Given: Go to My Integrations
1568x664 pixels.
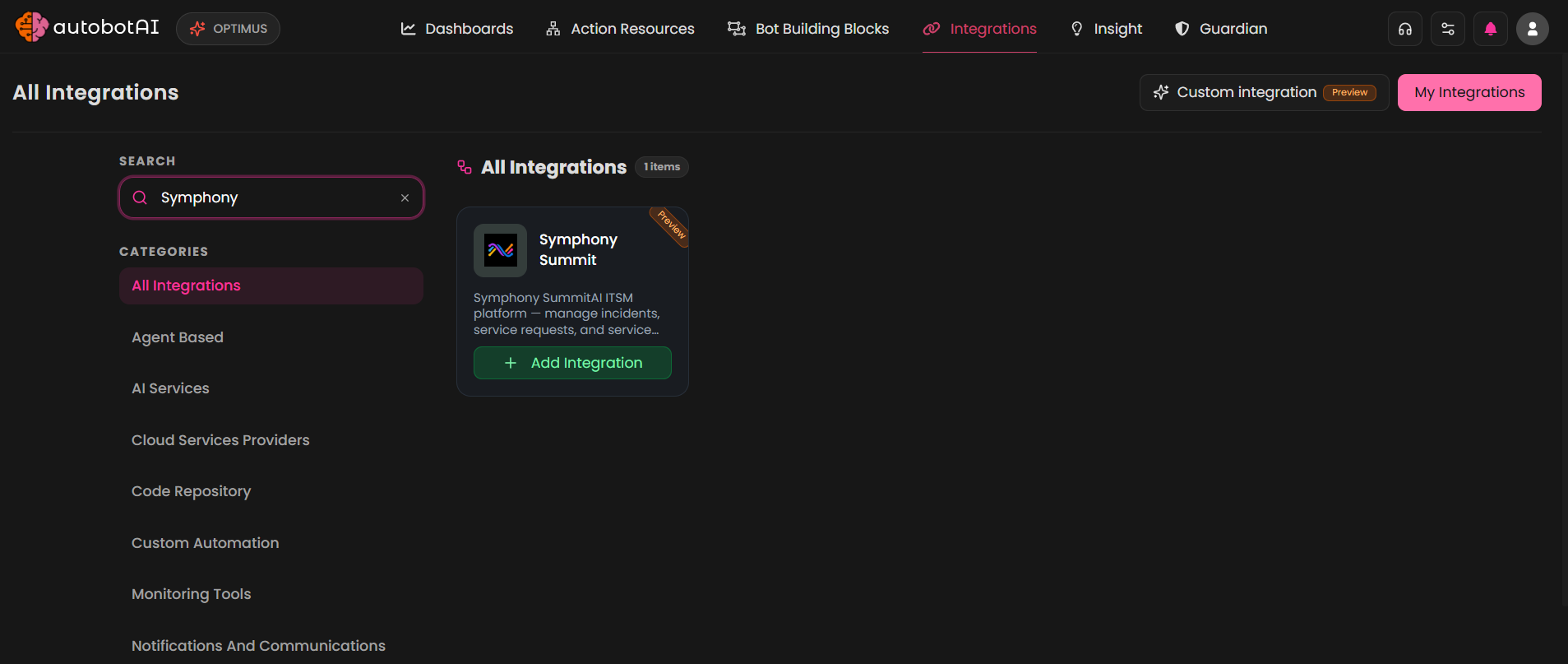Looking at the screenshot, I should pos(1469,92).
